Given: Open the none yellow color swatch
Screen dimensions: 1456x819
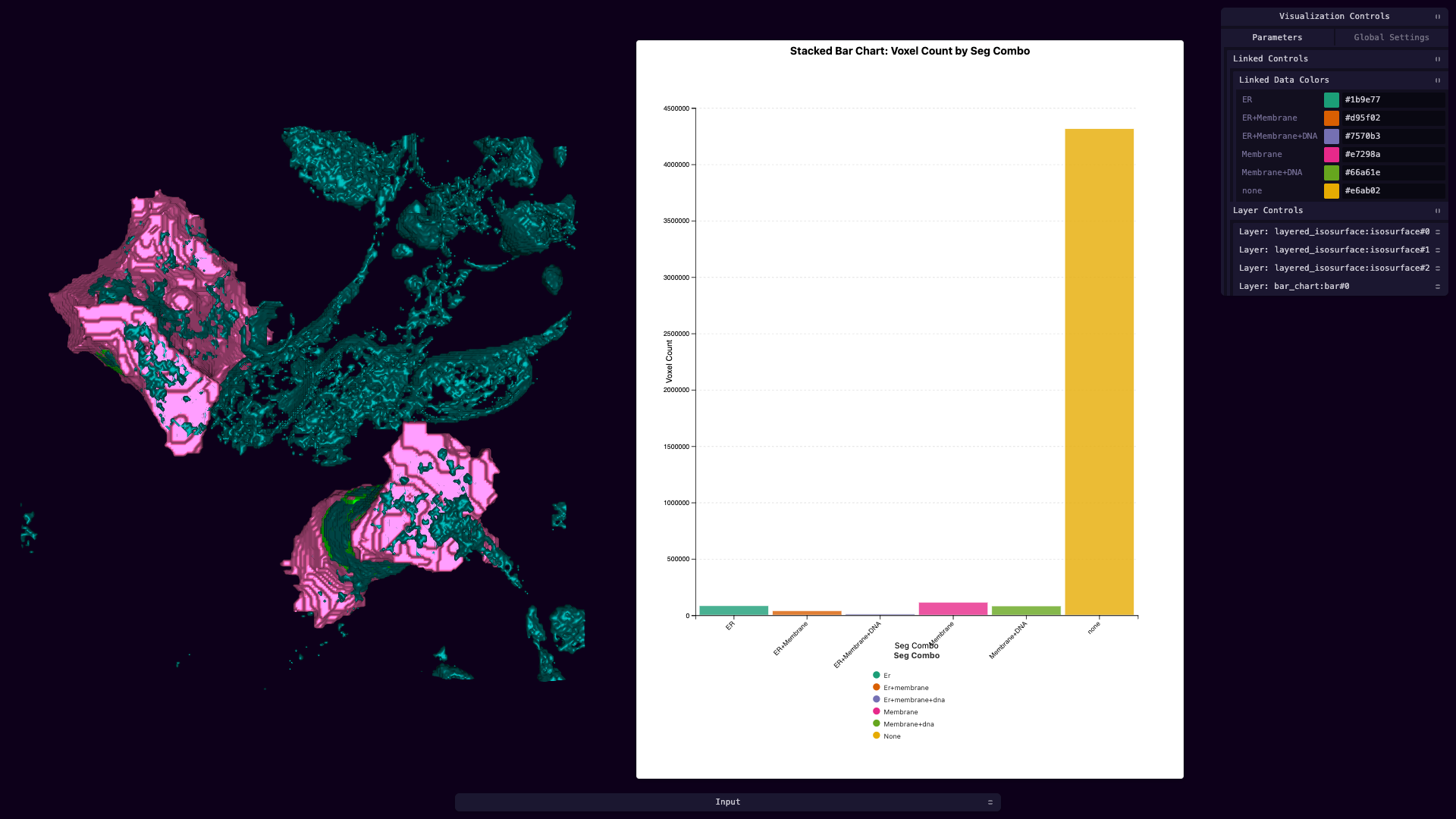Looking at the screenshot, I should click(x=1332, y=191).
